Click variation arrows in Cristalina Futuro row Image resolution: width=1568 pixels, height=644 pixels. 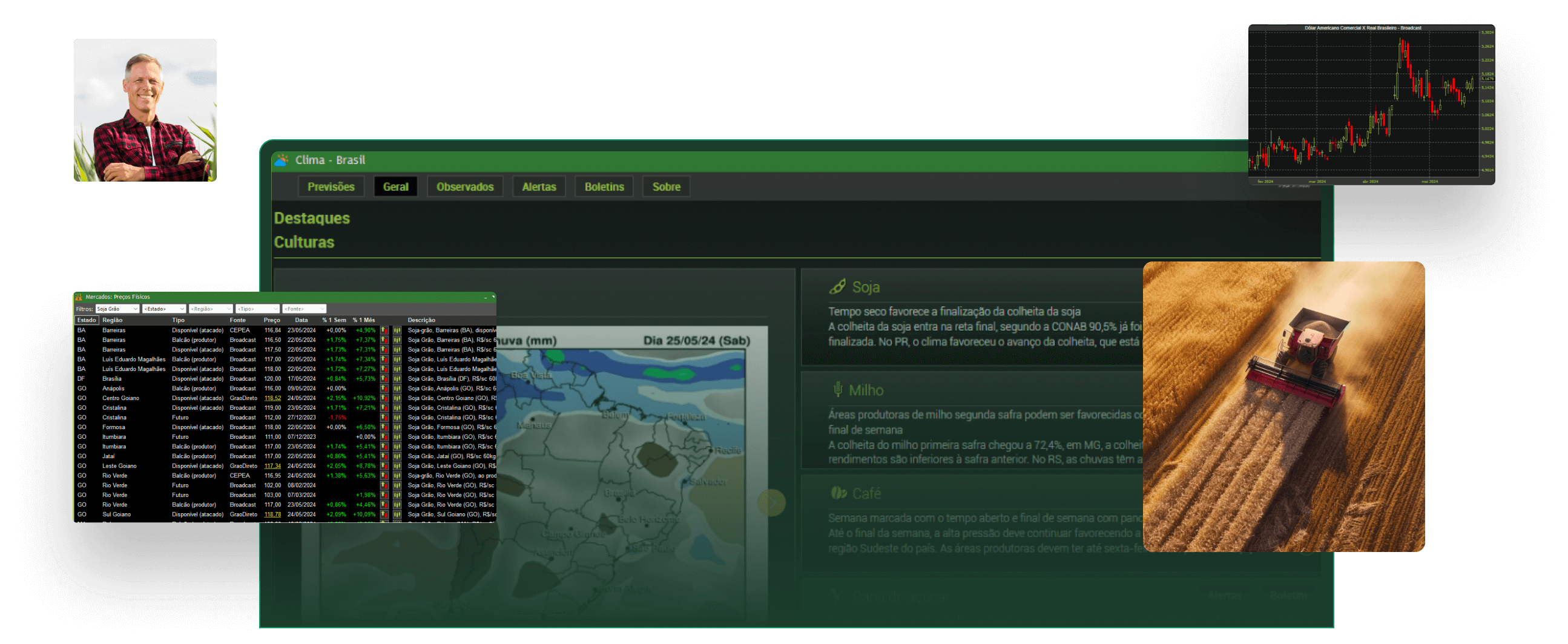tap(384, 418)
